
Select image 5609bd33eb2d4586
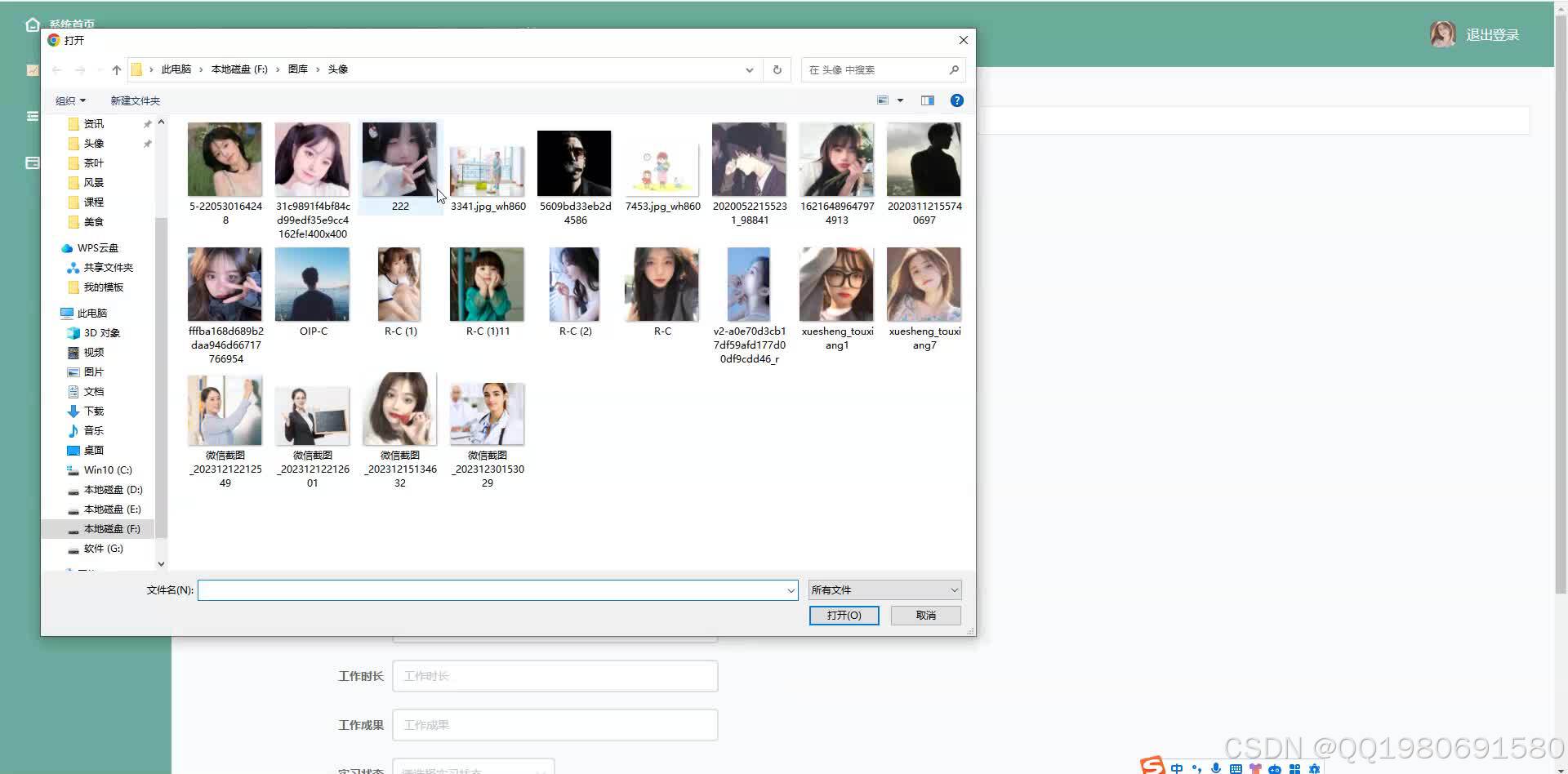click(x=575, y=177)
